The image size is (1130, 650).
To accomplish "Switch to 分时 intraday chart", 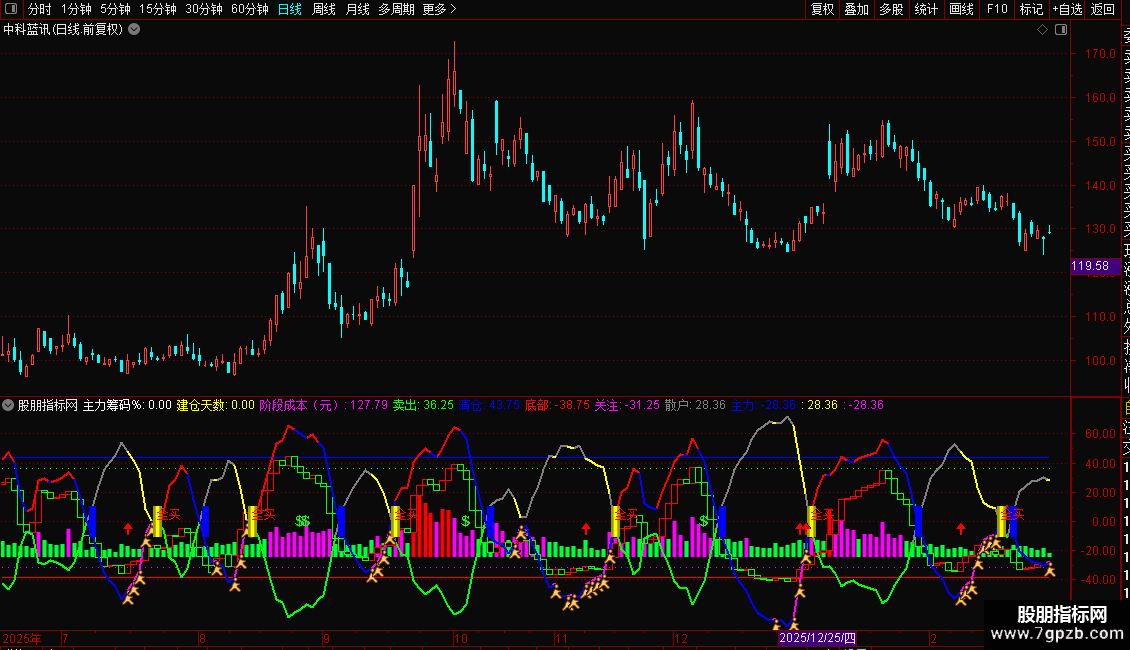I will click(x=40, y=9).
